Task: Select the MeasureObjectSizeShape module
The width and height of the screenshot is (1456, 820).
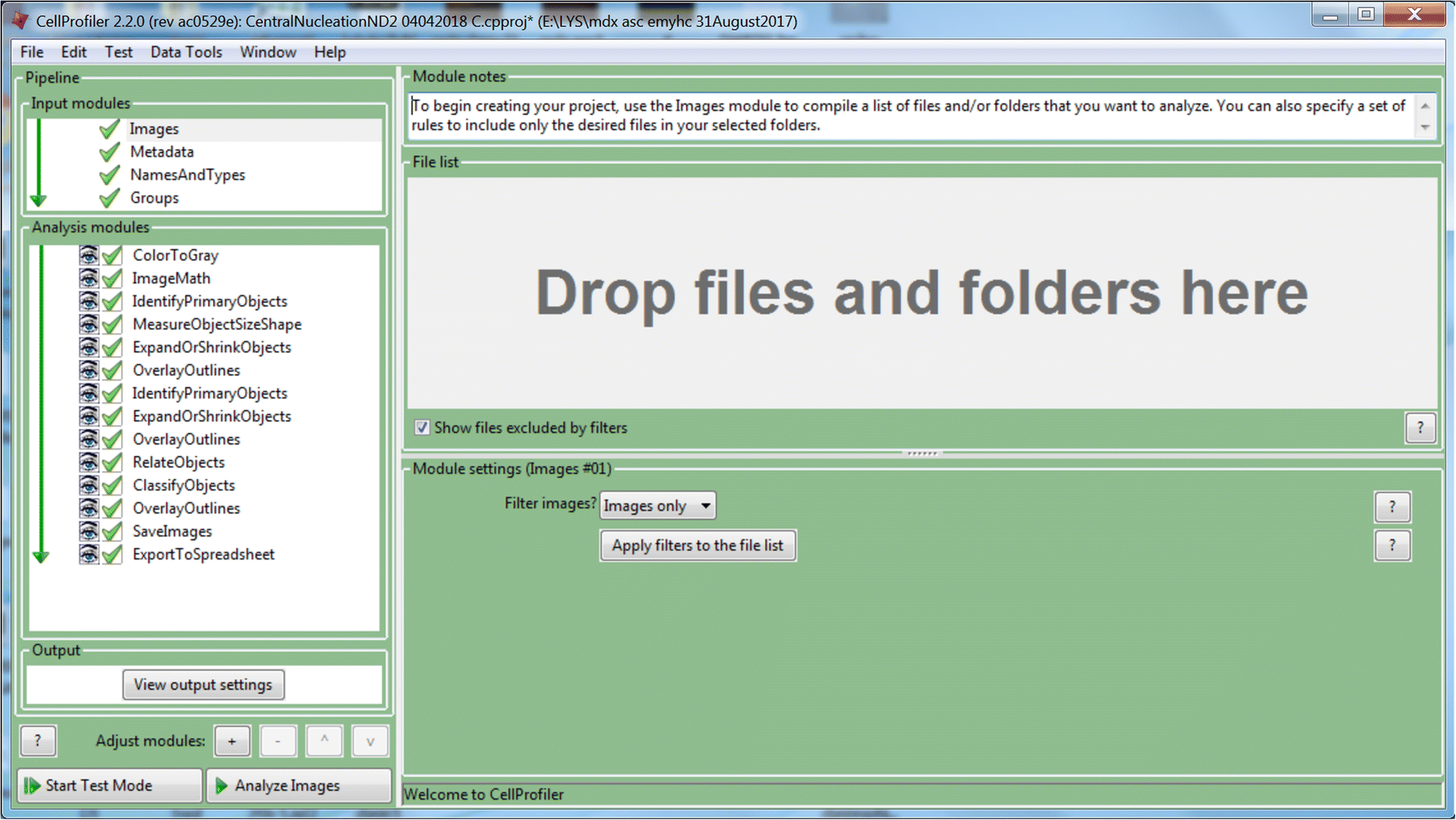Action: [217, 324]
